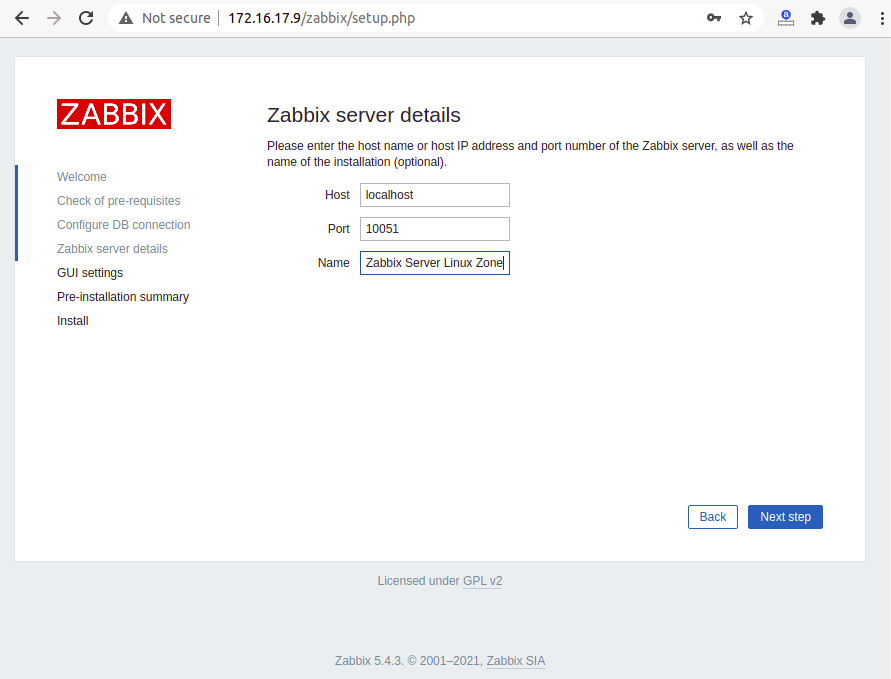Viewport: 891px width, 679px height.
Task: Select Pre-installation summary step
Action: tap(123, 297)
